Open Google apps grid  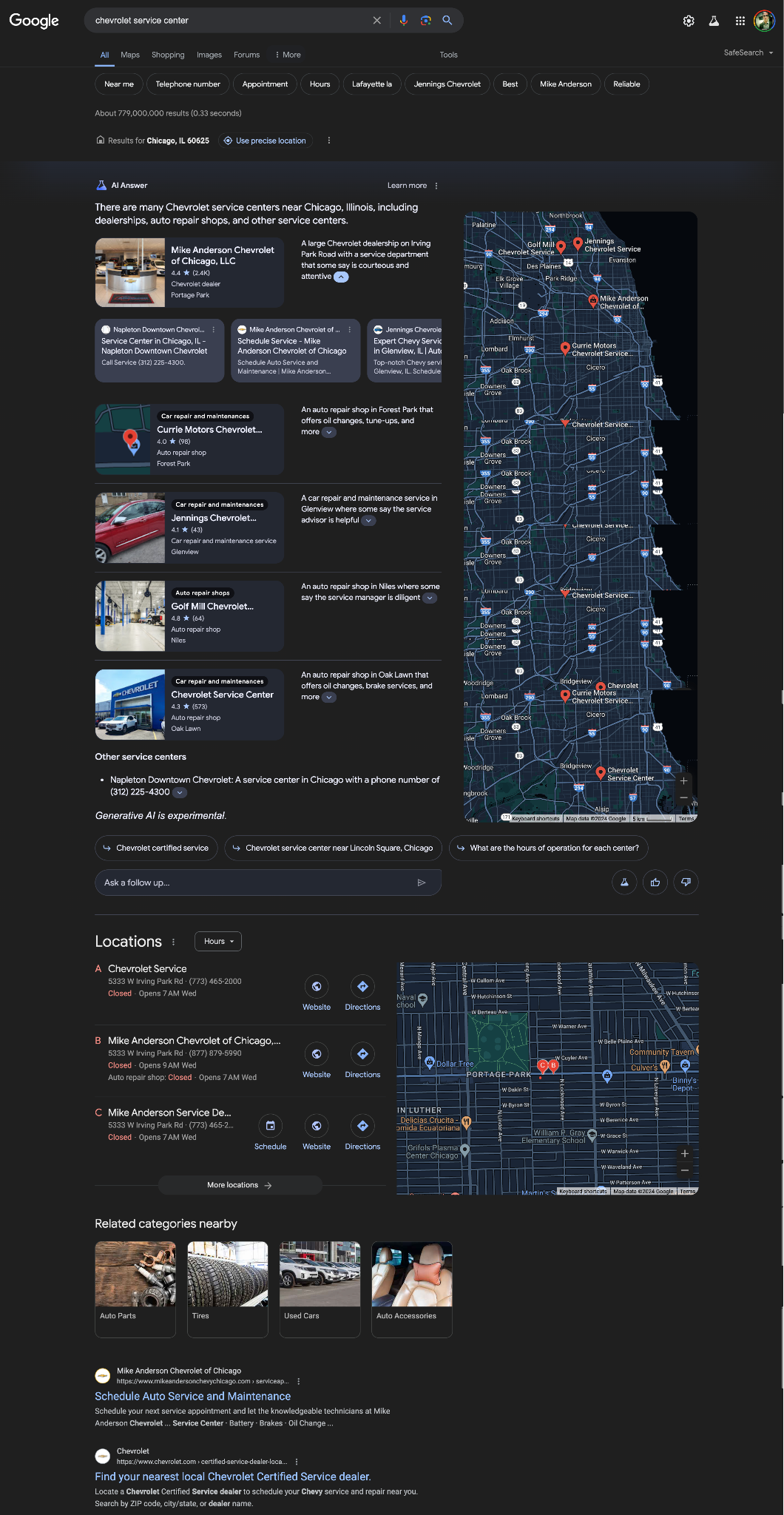(x=740, y=21)
